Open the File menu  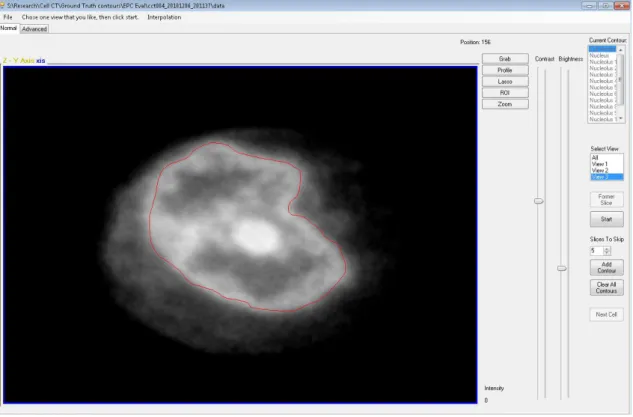pos(8,17)
